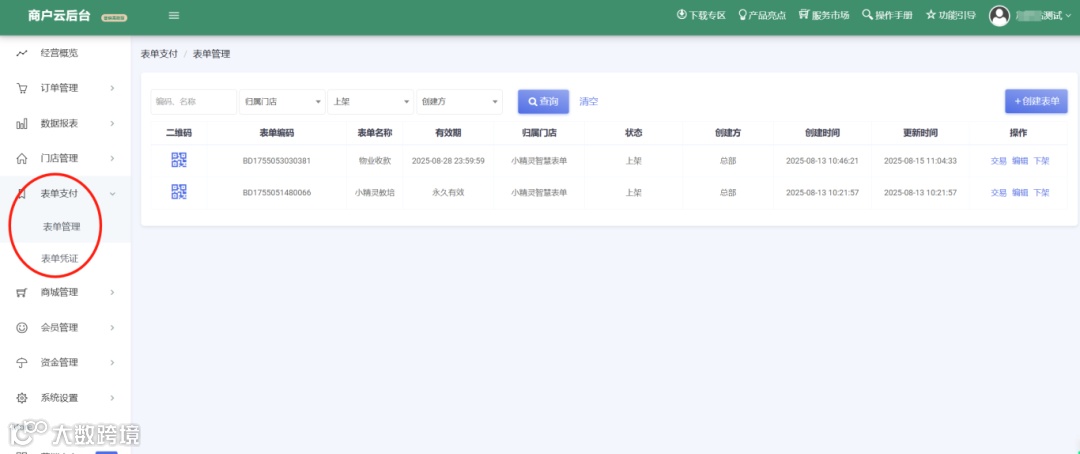Viewport: 1080px width, 454px height.
Task: Click the 产品亮点 lightbulb icon
Action: pyautogui.click(x=742, y=14)
